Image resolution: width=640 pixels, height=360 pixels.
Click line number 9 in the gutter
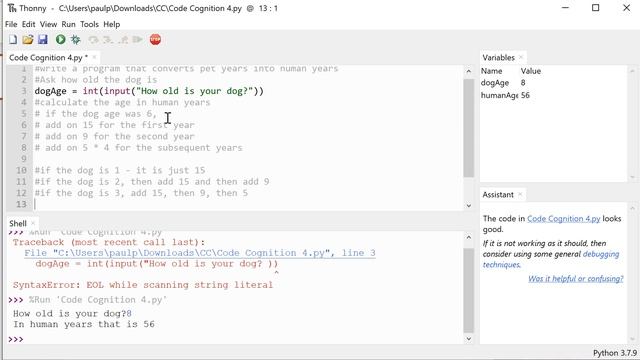(x=23, y=159)
